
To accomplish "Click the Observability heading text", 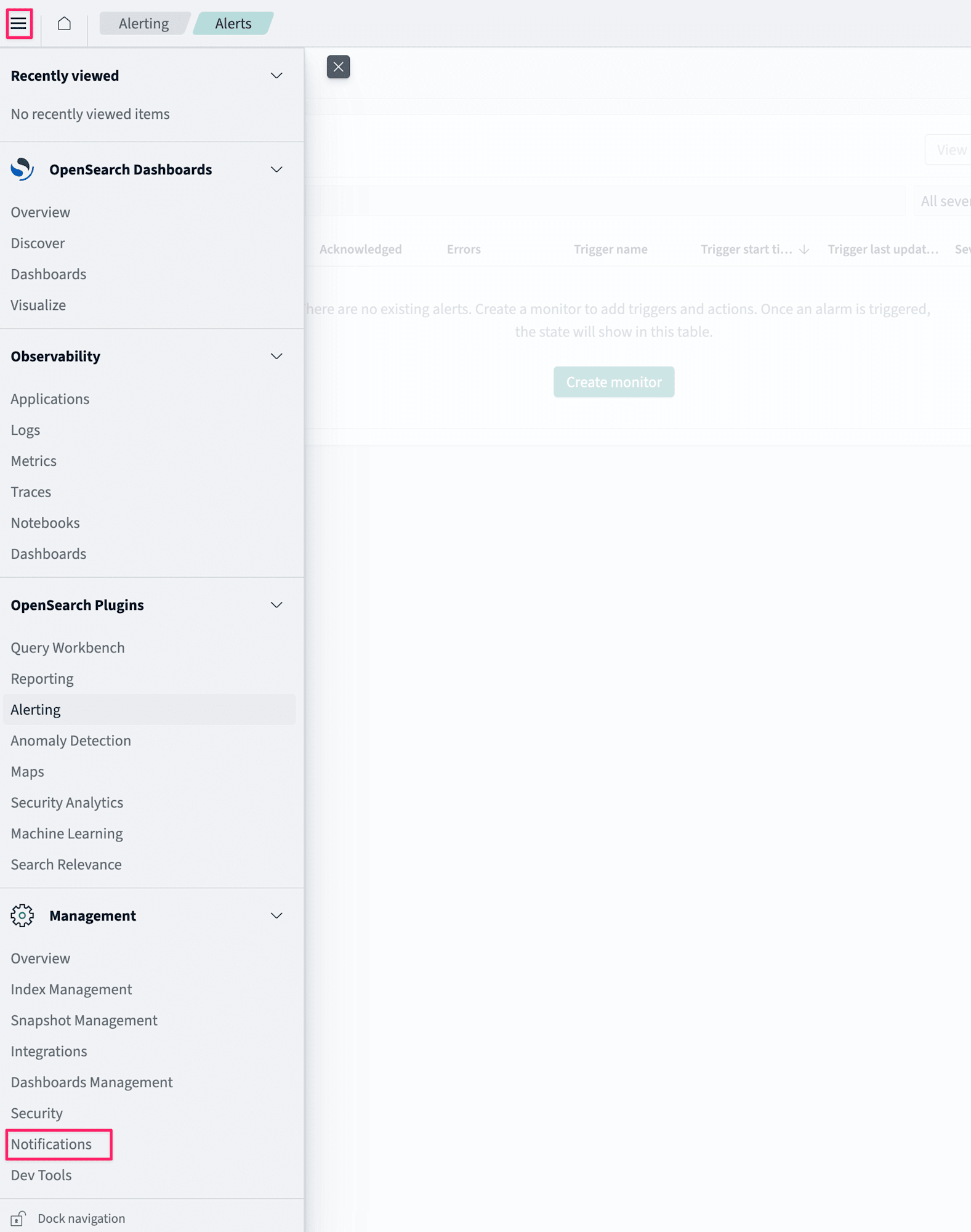I will point(55,356).
